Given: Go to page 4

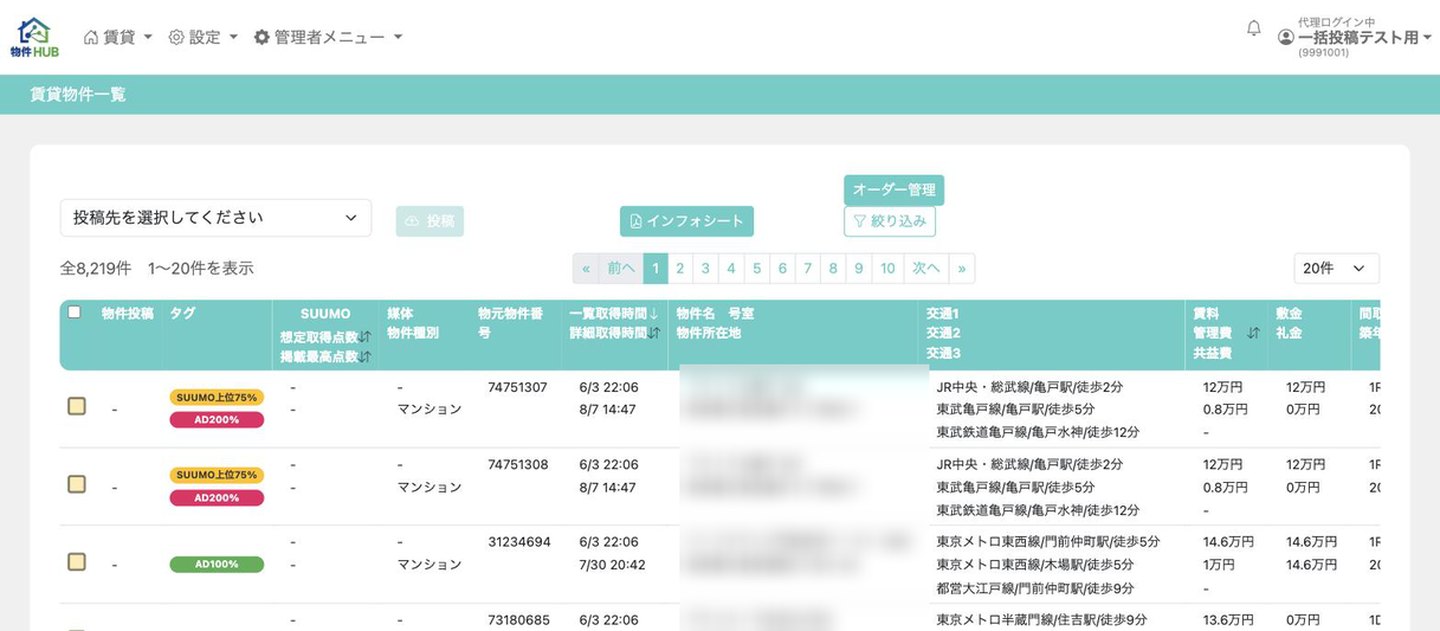Looking at the screenshot, I should click(x=731, y=268).
